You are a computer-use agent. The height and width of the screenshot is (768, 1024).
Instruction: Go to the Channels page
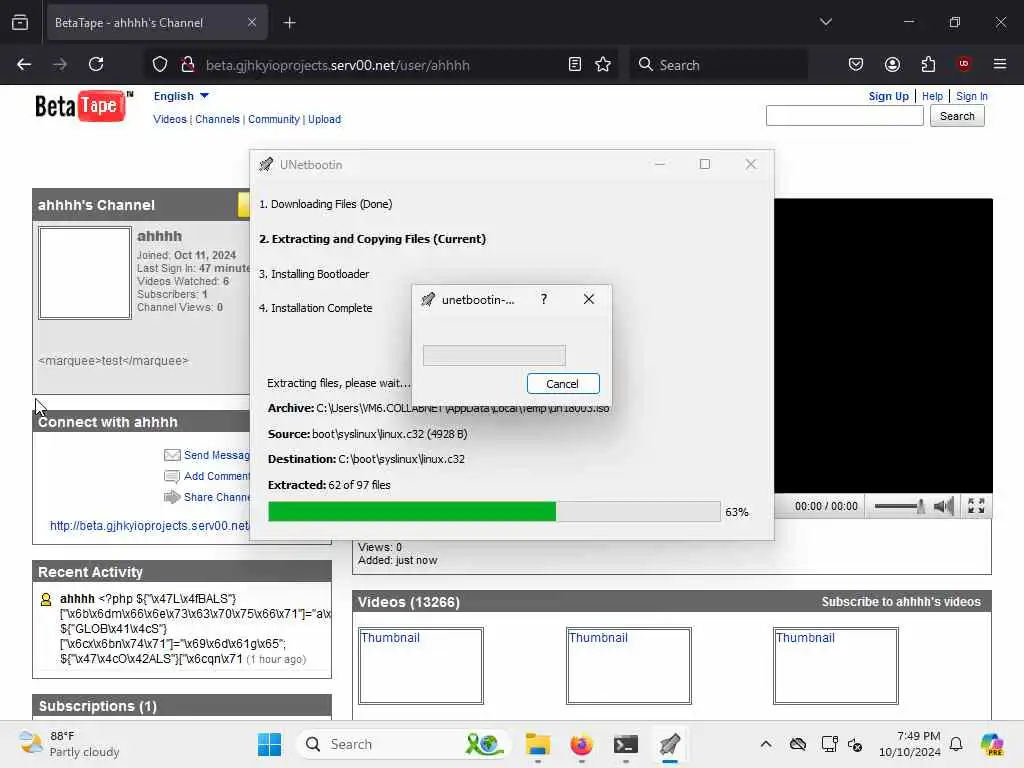(x=217, y=119)
